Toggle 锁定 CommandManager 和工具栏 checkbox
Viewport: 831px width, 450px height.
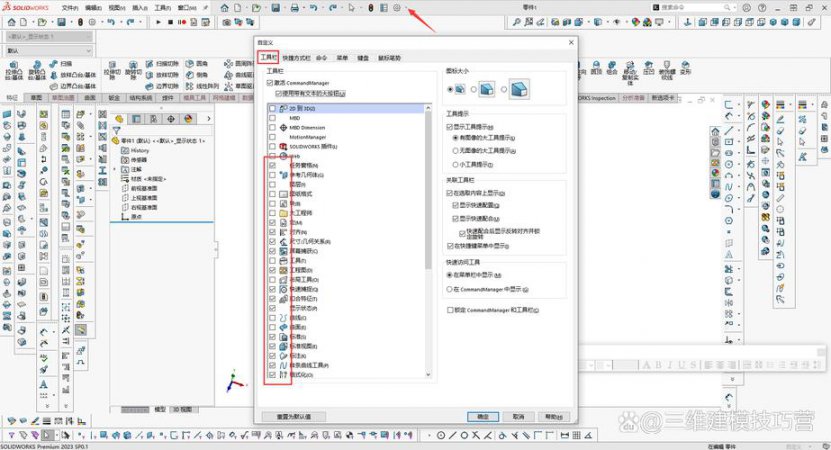pos(450,310)
